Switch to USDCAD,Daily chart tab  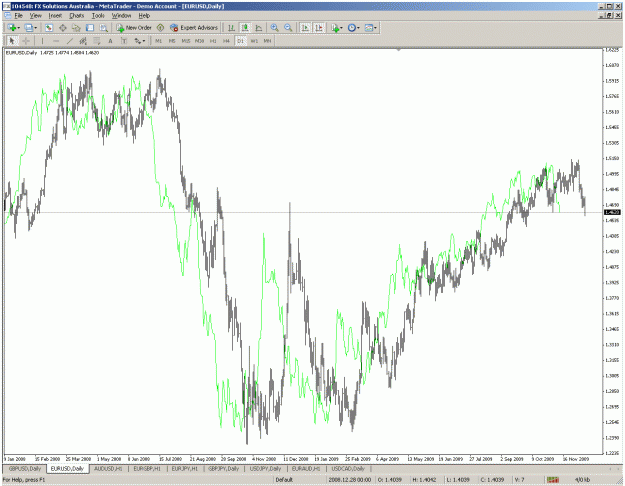(x=348, y=468)
